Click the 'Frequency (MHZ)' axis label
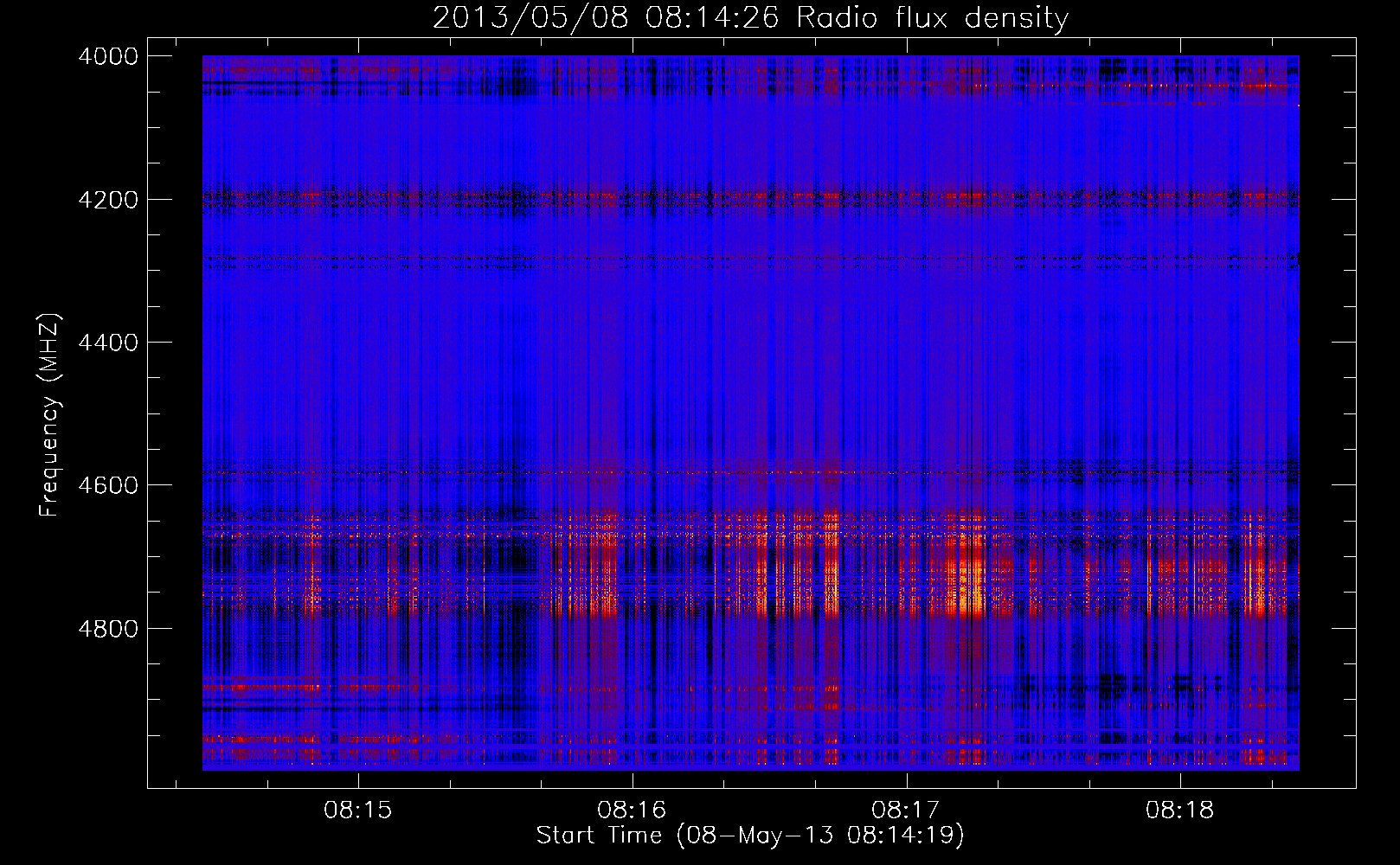 pos(49,415)
